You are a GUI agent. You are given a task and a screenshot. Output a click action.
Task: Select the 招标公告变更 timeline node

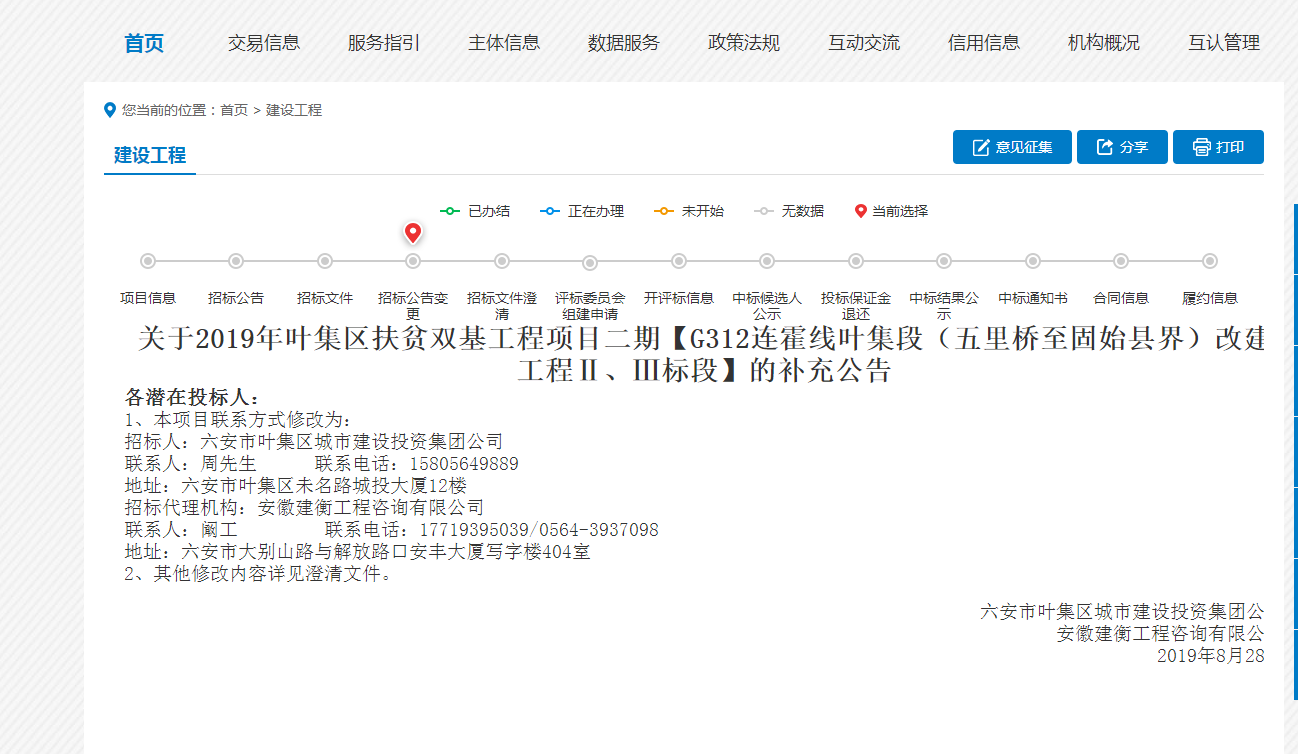(x=413, y=261)
